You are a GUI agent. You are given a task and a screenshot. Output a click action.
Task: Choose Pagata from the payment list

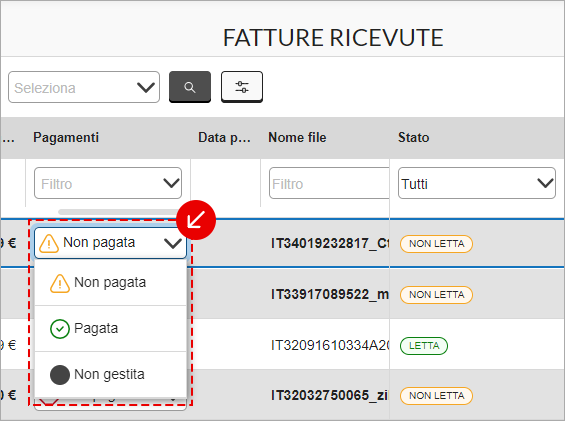tap(111, 329)
